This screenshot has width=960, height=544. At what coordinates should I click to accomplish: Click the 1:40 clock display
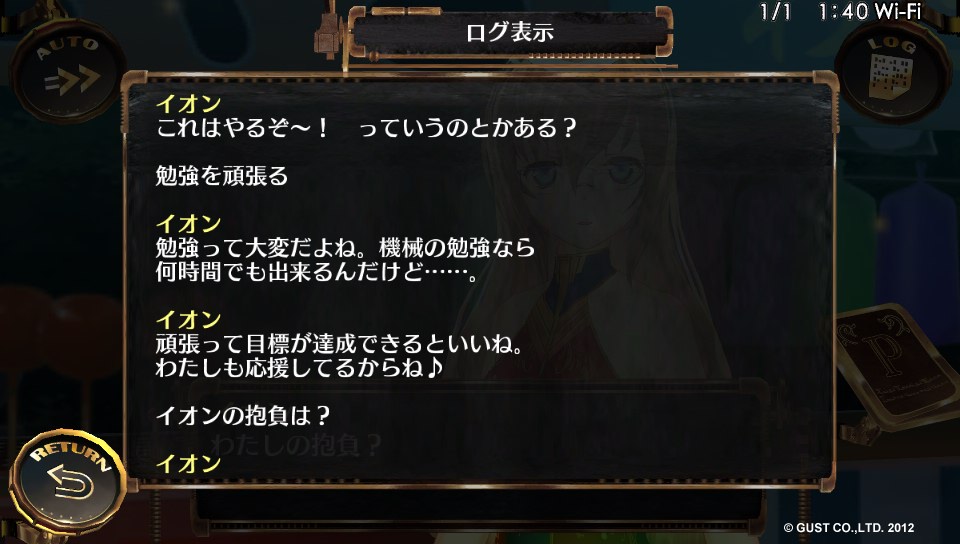tap(843, 11)
